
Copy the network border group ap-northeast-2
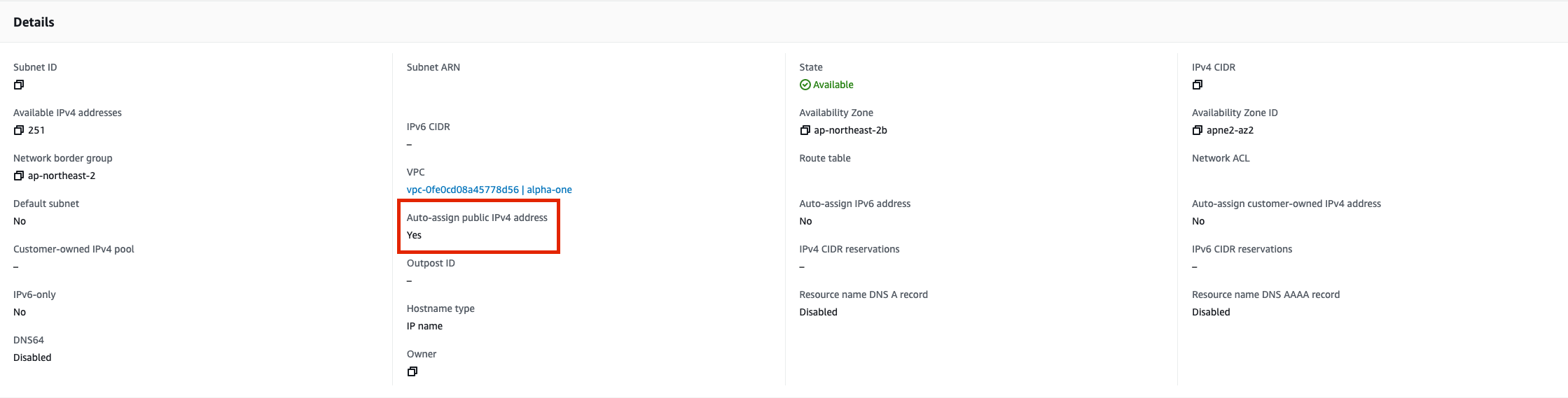click(19, 176)
